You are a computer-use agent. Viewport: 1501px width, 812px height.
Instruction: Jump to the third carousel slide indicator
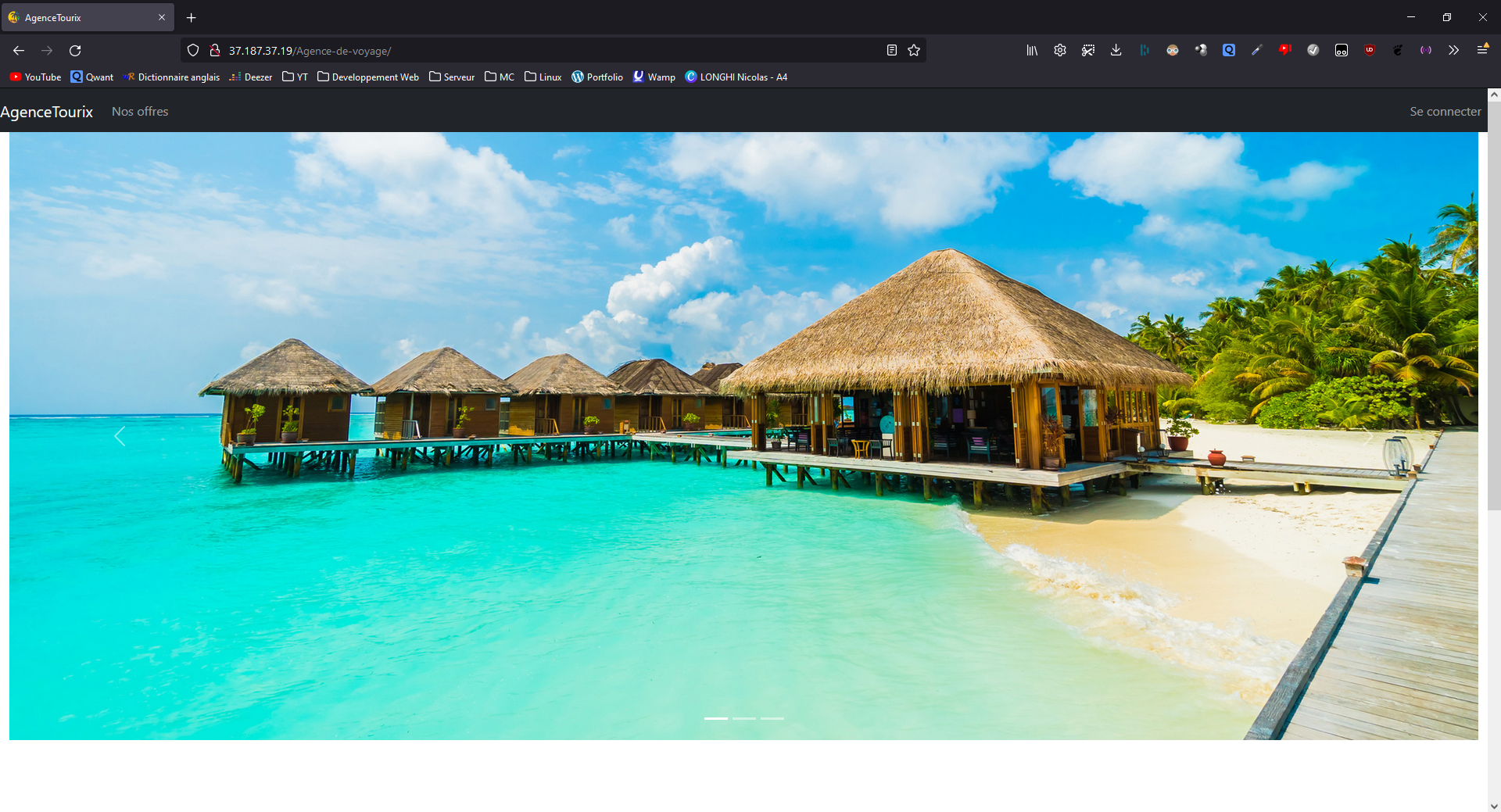[x=772, y=718]
